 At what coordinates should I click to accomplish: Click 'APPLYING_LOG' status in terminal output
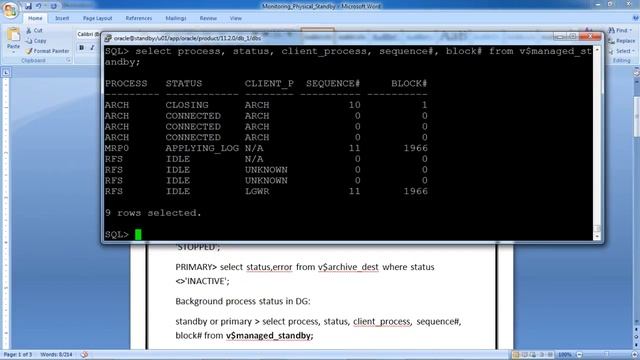tap(202, 148)
